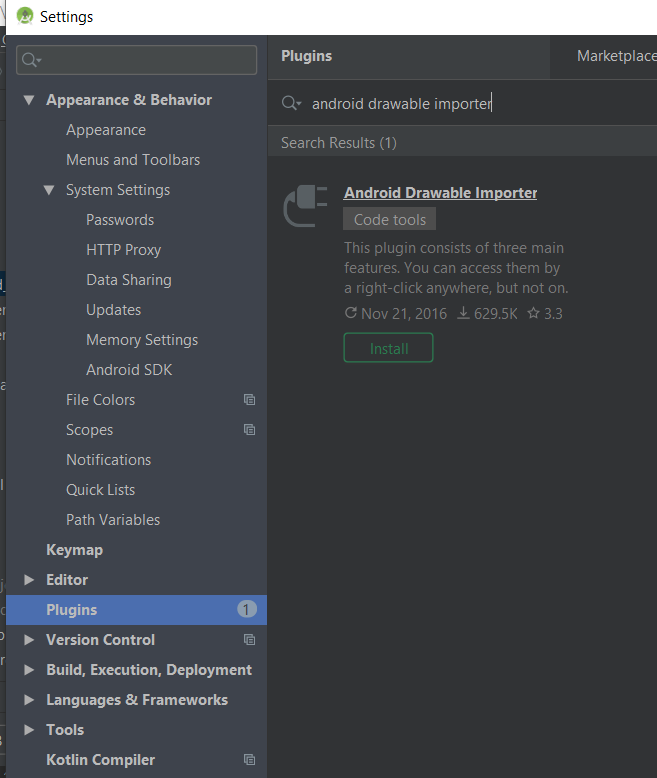This screenshot has height=778, width=657.
Task: Click the plugin search magnifier icon
Action: pos(291,104)
